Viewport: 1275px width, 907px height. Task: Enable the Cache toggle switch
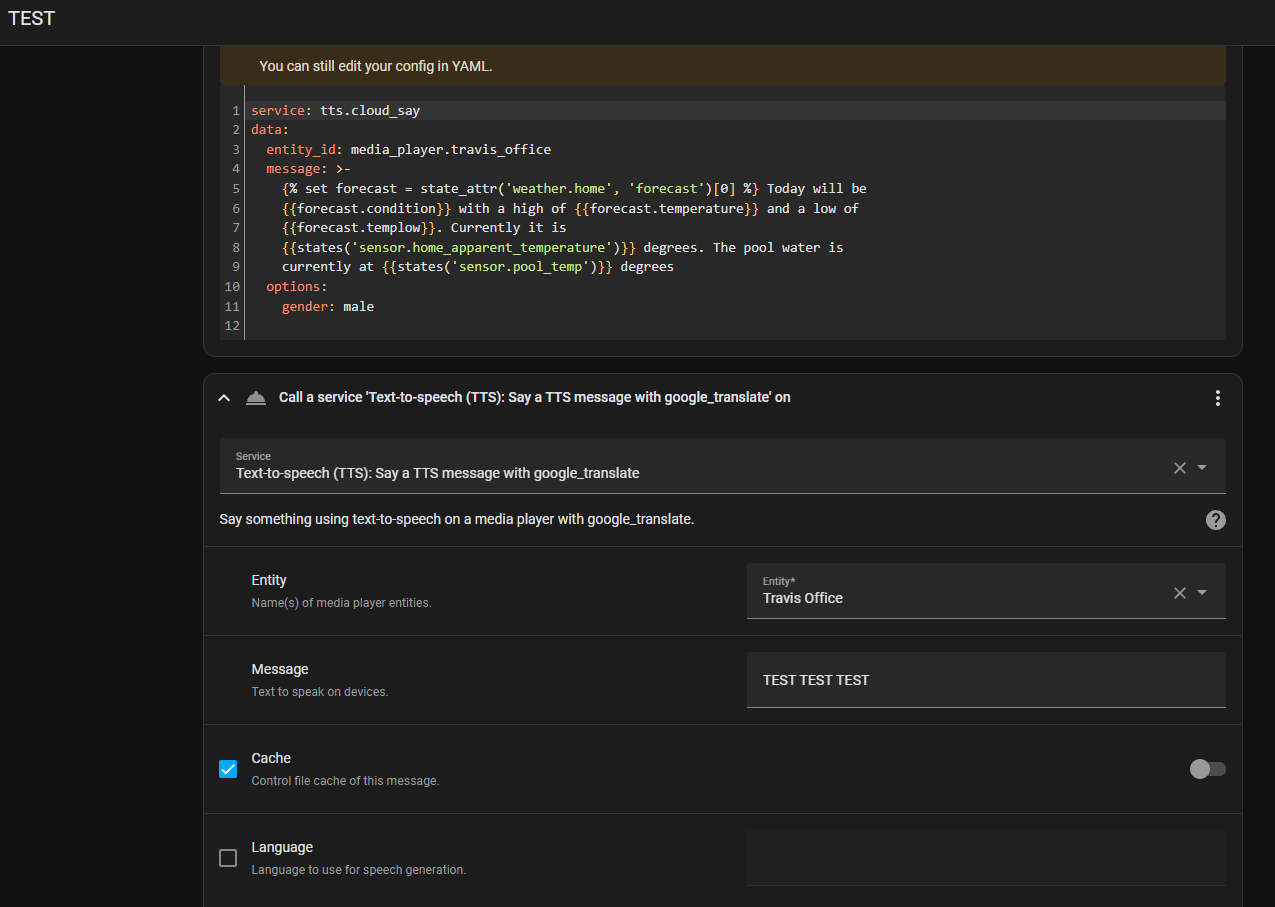click(x=1207, y=769)
